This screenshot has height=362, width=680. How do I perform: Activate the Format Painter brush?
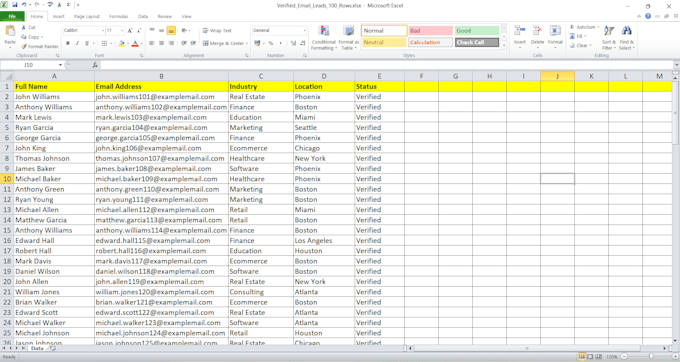click(x=24, y=46)
